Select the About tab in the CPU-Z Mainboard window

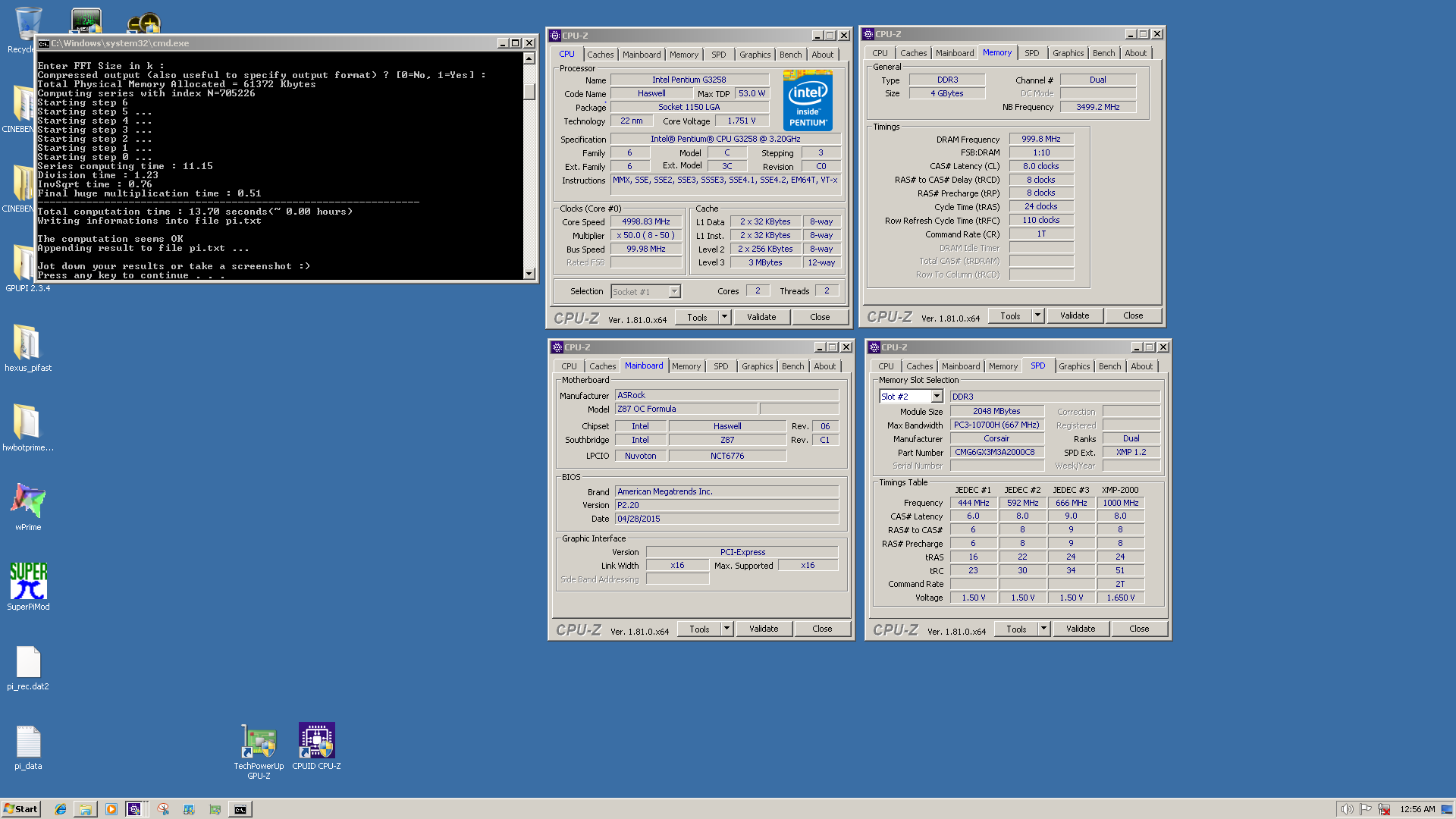pyautogui.click(x=824, y=366)
